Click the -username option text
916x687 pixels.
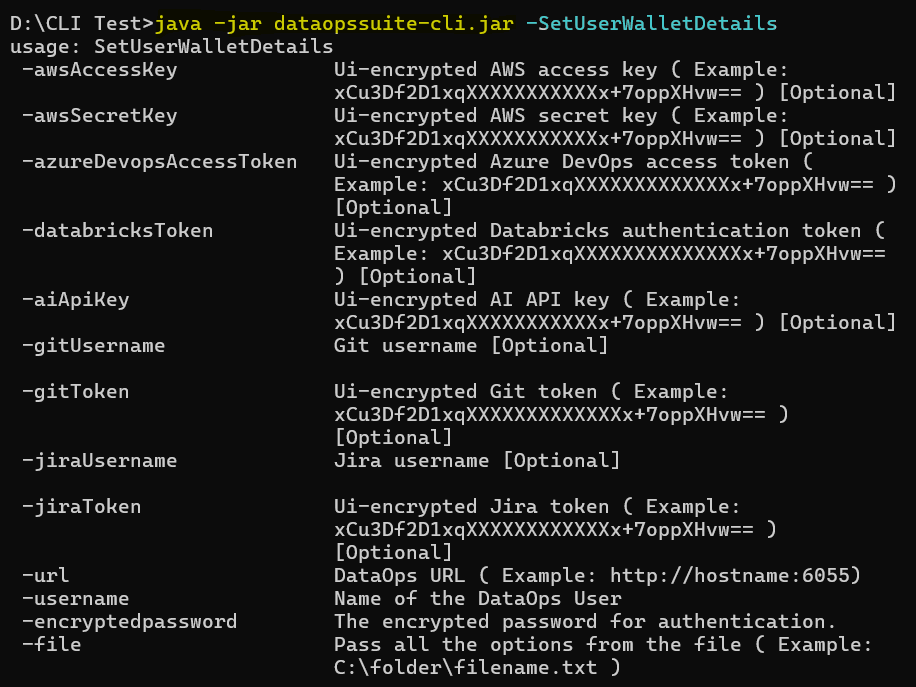pos(75,599)
